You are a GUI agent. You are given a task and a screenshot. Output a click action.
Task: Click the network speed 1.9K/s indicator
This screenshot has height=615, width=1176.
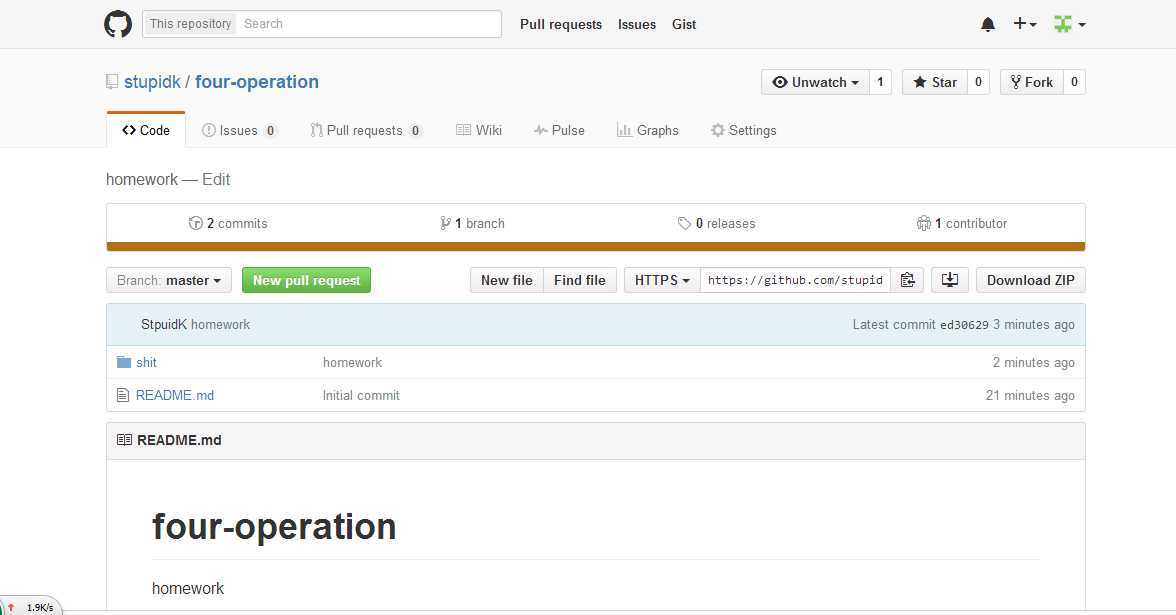[32, 606]
